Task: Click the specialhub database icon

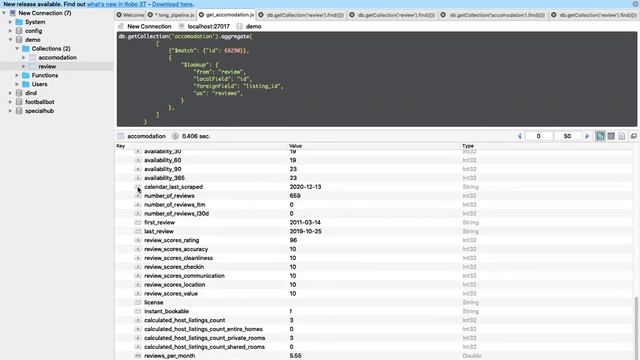Action: click(19, 111)
